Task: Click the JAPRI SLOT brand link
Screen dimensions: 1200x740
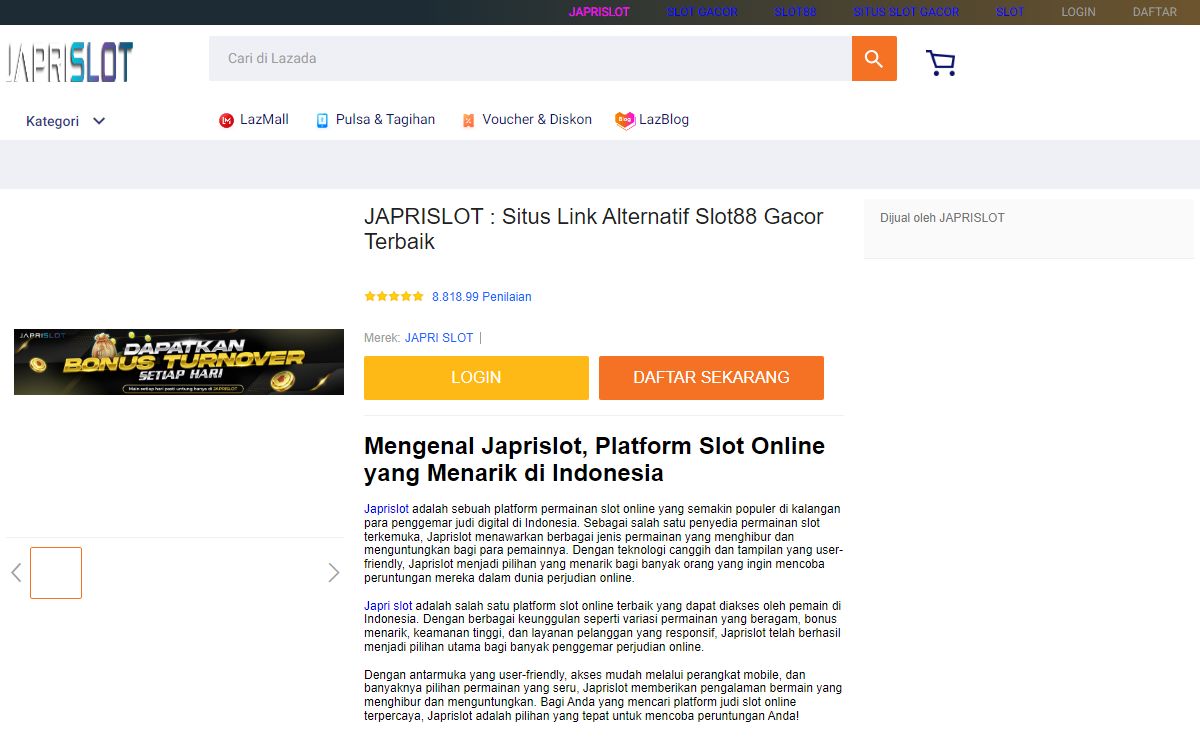Action: [x=439, y=338]
